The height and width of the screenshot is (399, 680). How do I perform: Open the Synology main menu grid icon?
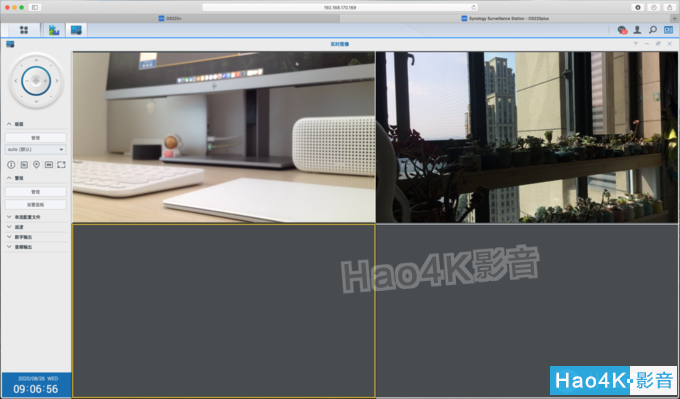[24, 30]
